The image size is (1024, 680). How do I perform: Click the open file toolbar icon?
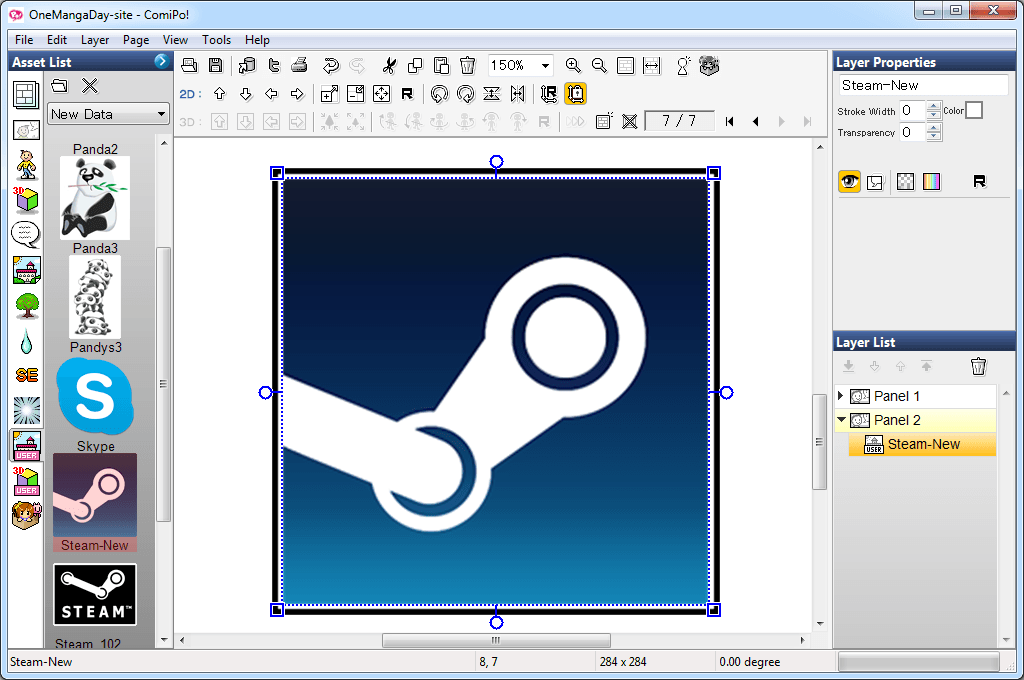[189, 65]
